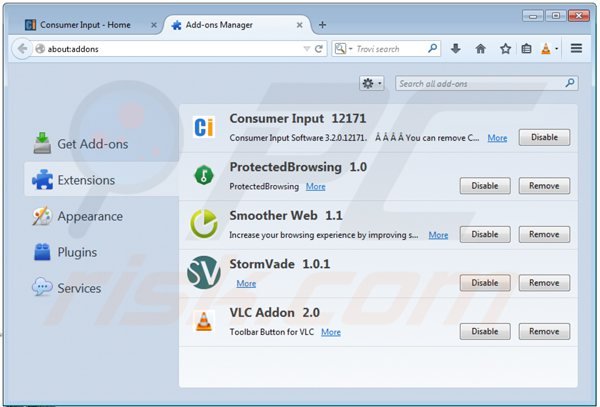Open the Downloads arrow icon in the toolbar
Screen dimensions: 600x407
click(455, 49)
